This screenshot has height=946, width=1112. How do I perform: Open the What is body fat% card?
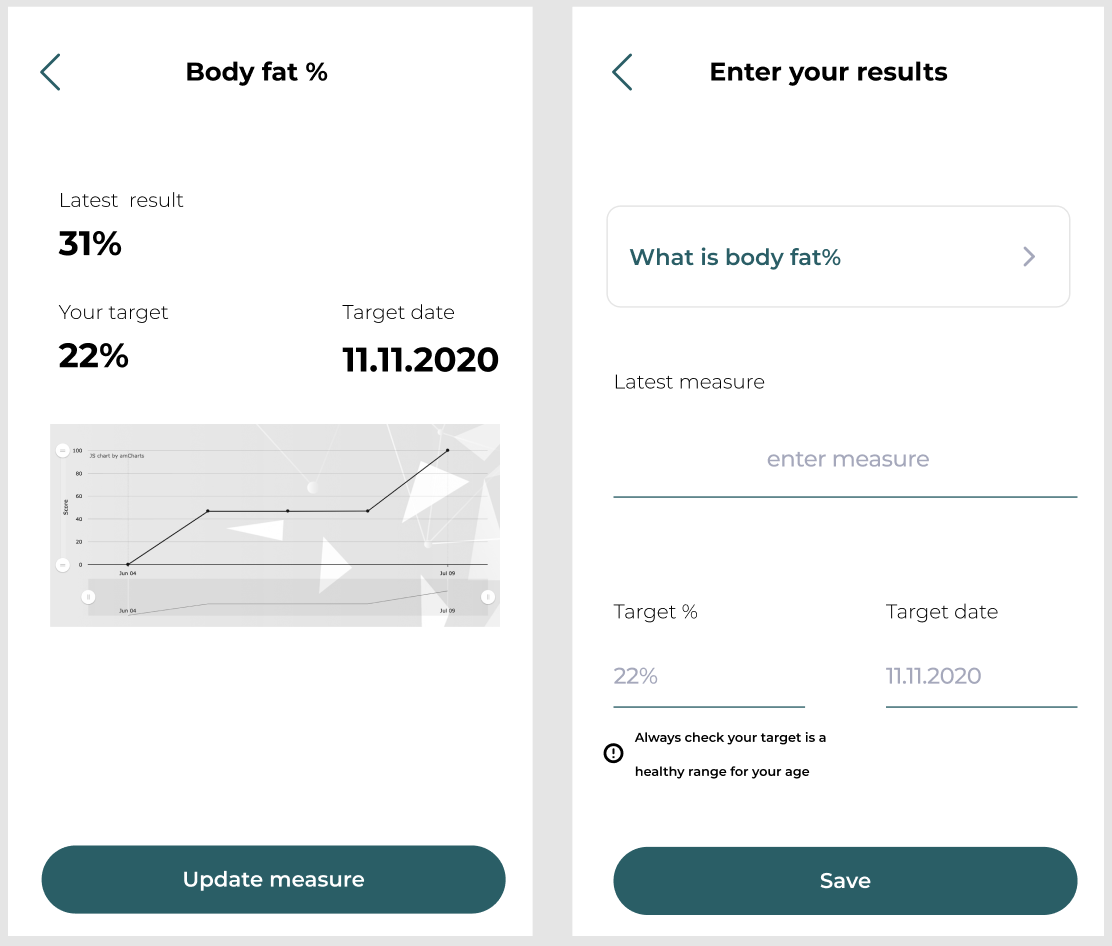838,257
